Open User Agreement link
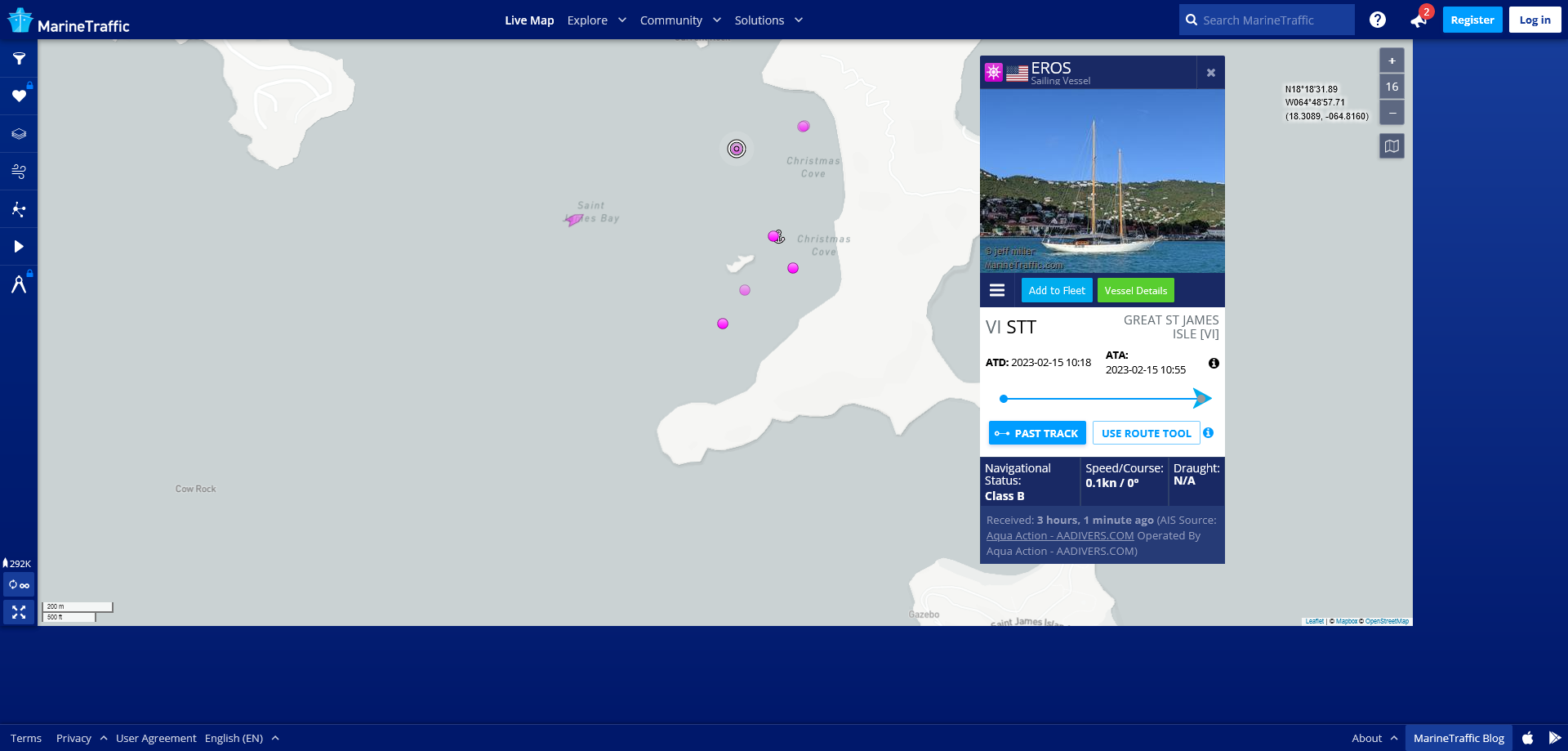The image size is (1568, 751). pyautogui.click(x=156, y=738)
